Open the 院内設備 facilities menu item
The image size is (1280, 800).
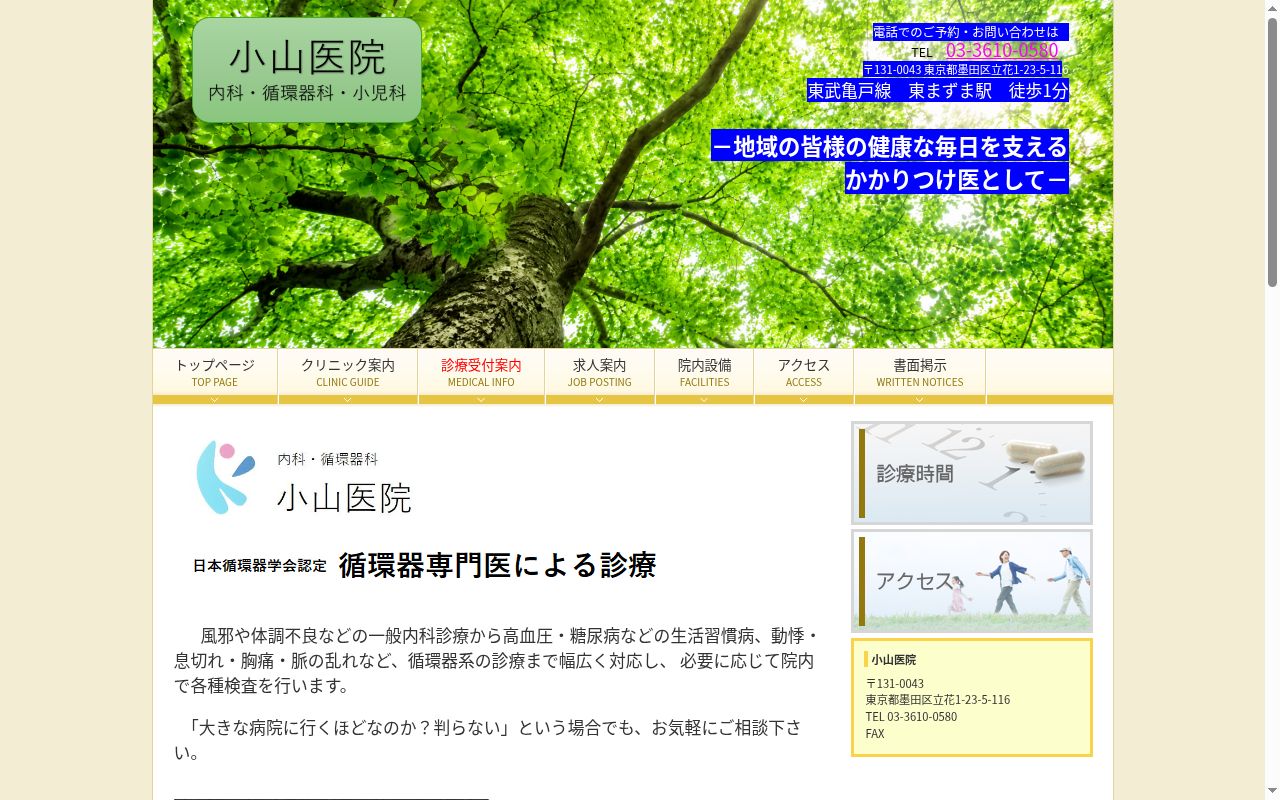[x=705, y=373]
